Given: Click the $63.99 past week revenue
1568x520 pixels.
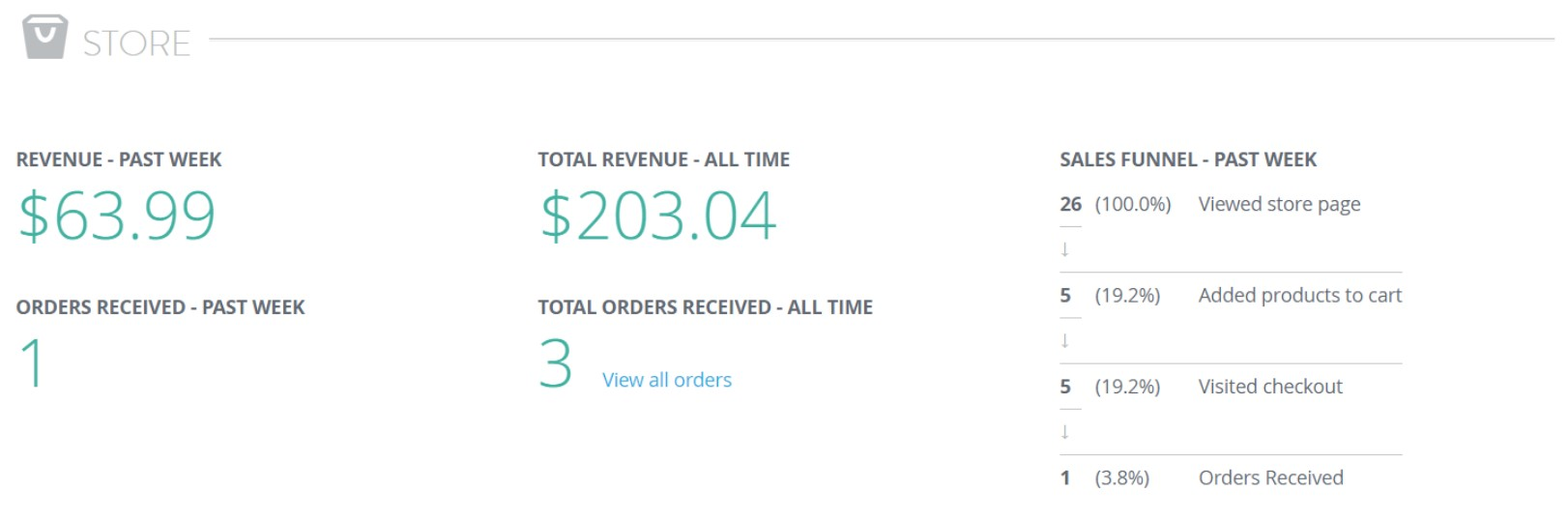Looking at the screenshot, I should tap(117, 216).
